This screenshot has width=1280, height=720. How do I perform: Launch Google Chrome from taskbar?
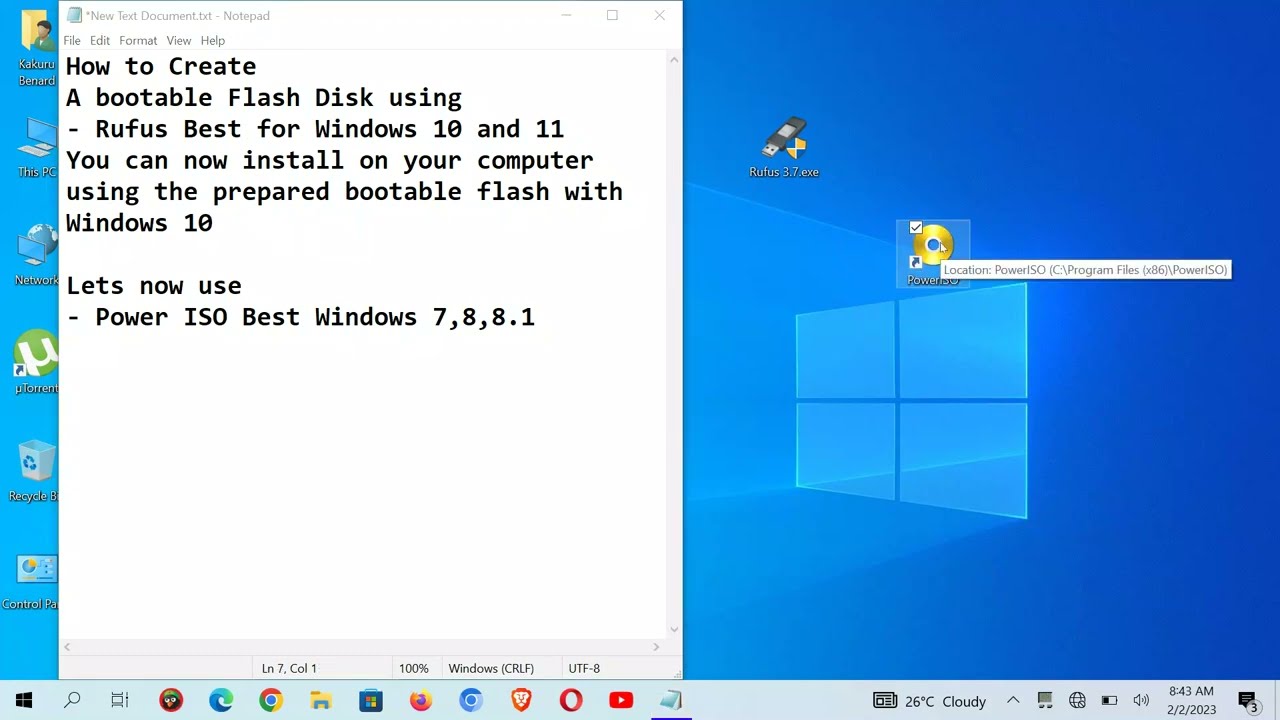click(271, 700)
